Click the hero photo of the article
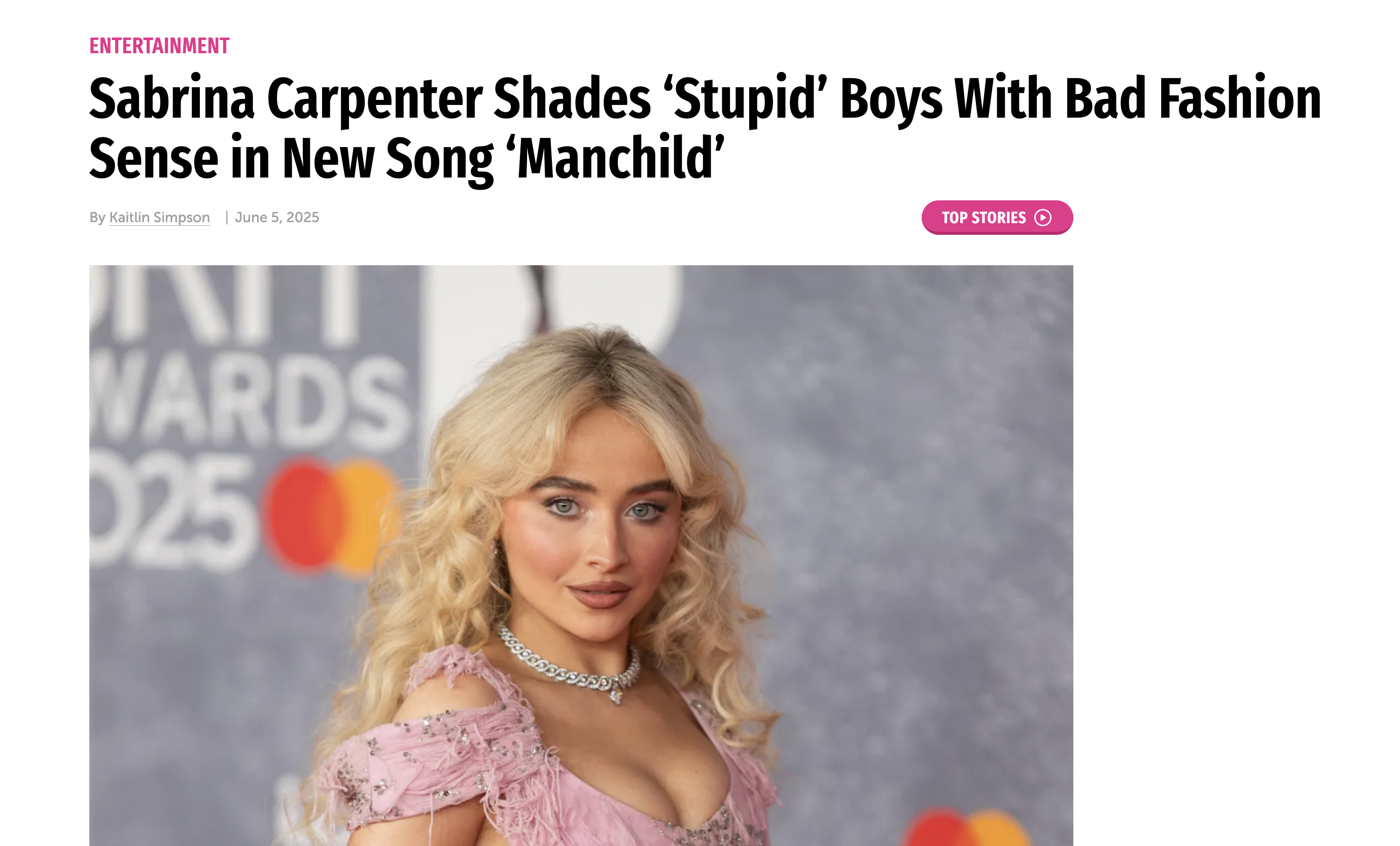Viewport: 1400px width, 846px height. [x=581, y=556]
